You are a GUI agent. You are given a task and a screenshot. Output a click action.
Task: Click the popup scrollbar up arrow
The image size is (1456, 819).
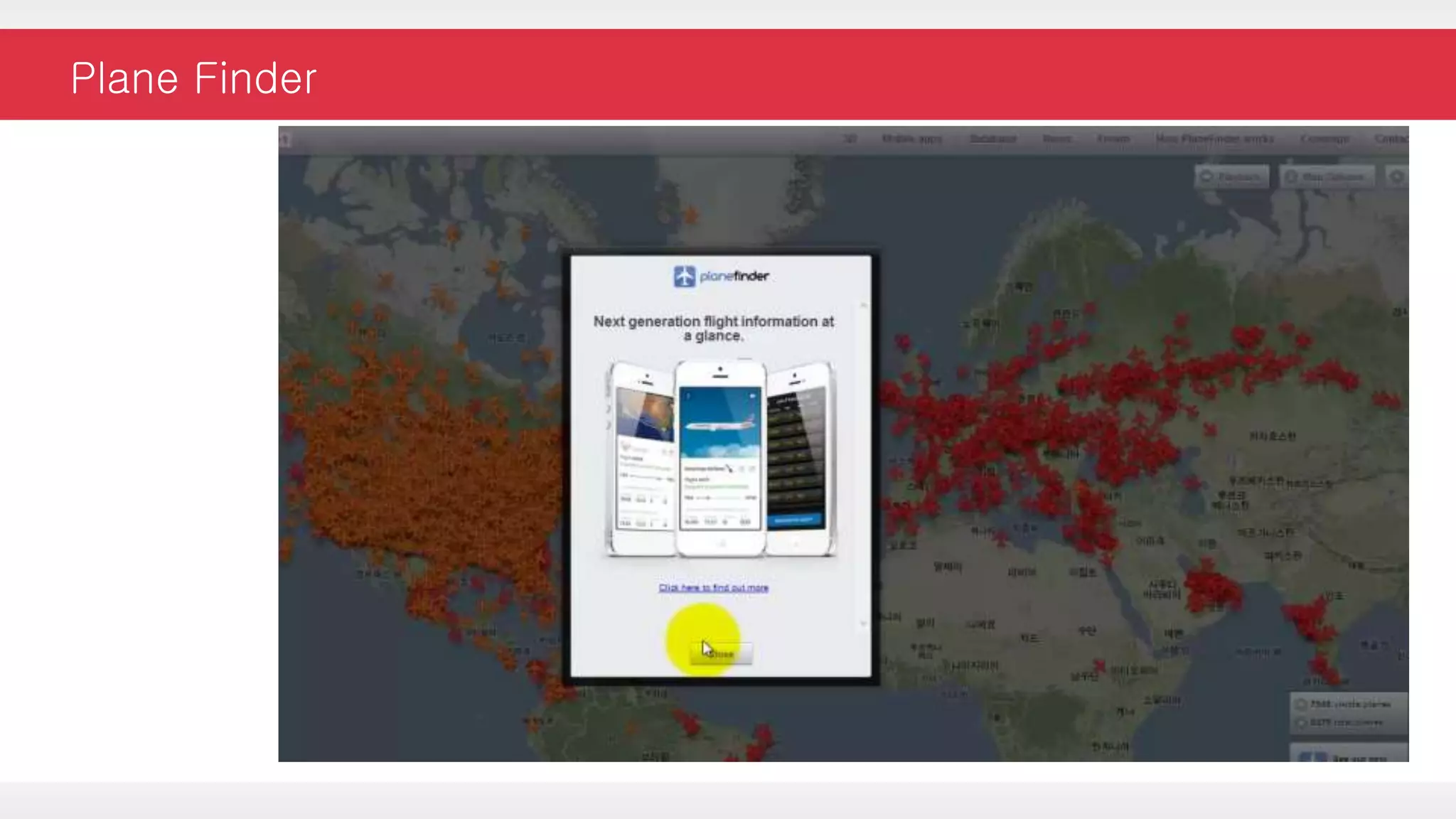(864, 305)
